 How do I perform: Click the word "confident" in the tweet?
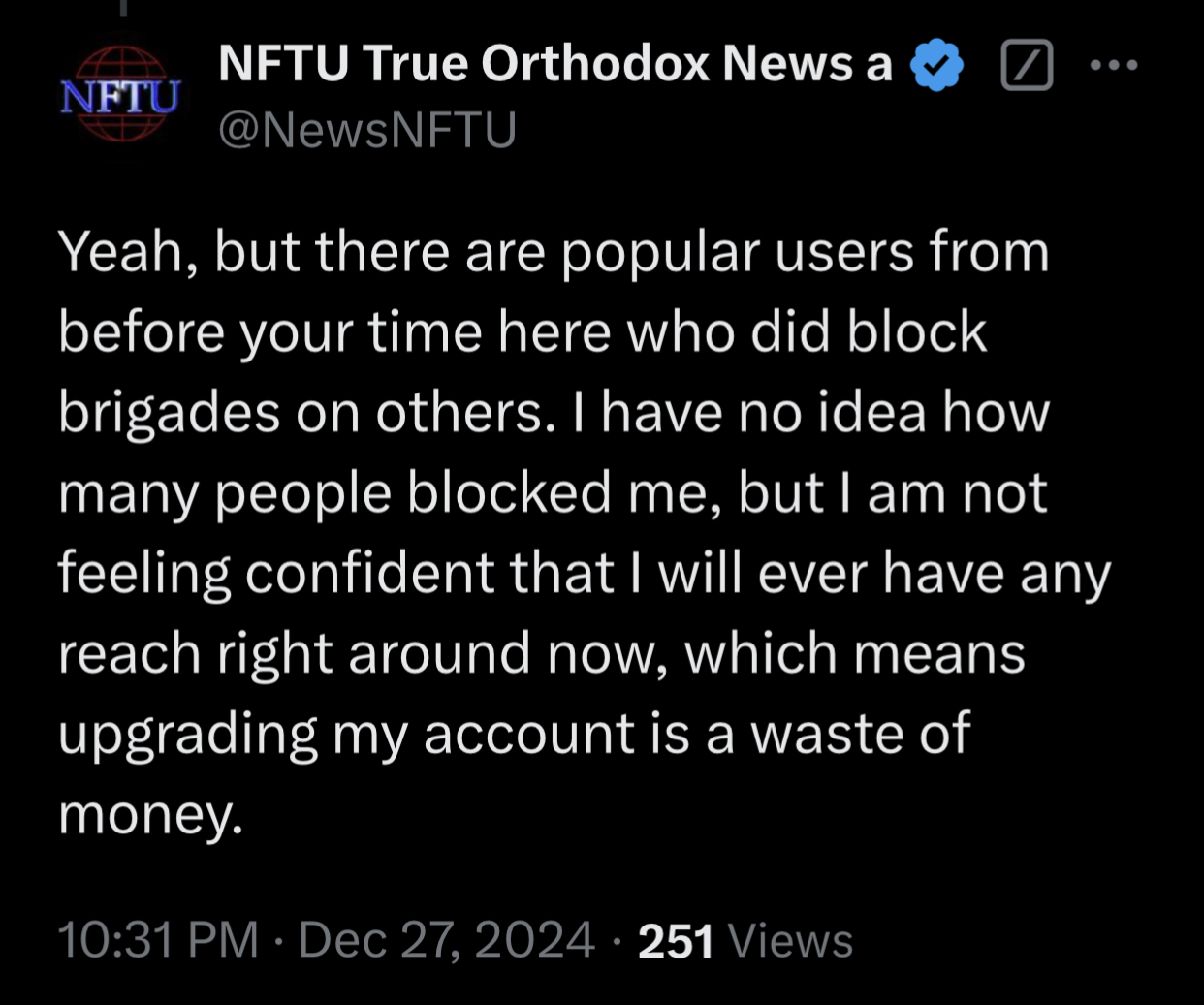pos(369,574)
